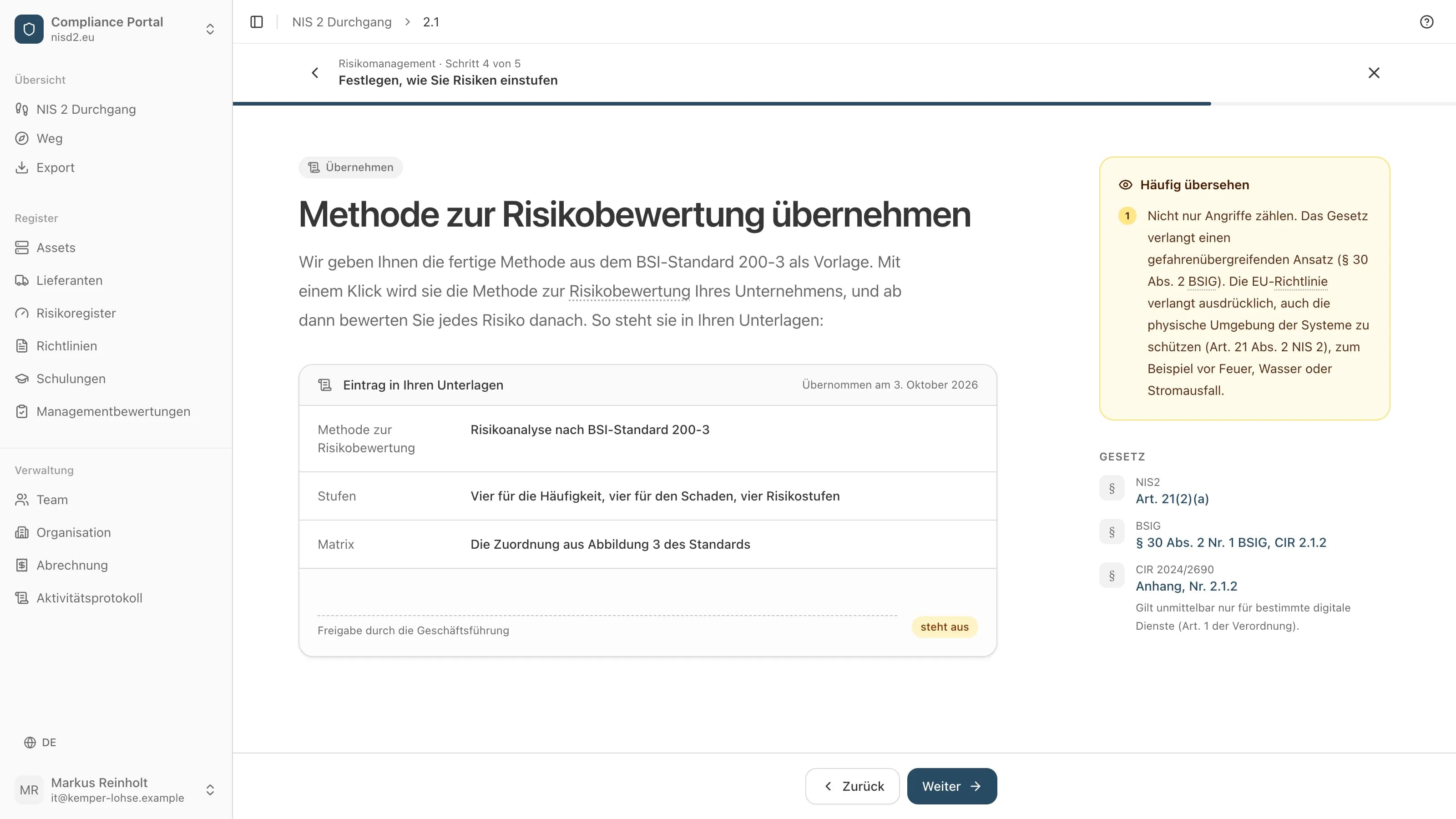Viewport: 1456px width, 819px height.
Task: Open the Schulungen entry
Action: tap(71, 379)
